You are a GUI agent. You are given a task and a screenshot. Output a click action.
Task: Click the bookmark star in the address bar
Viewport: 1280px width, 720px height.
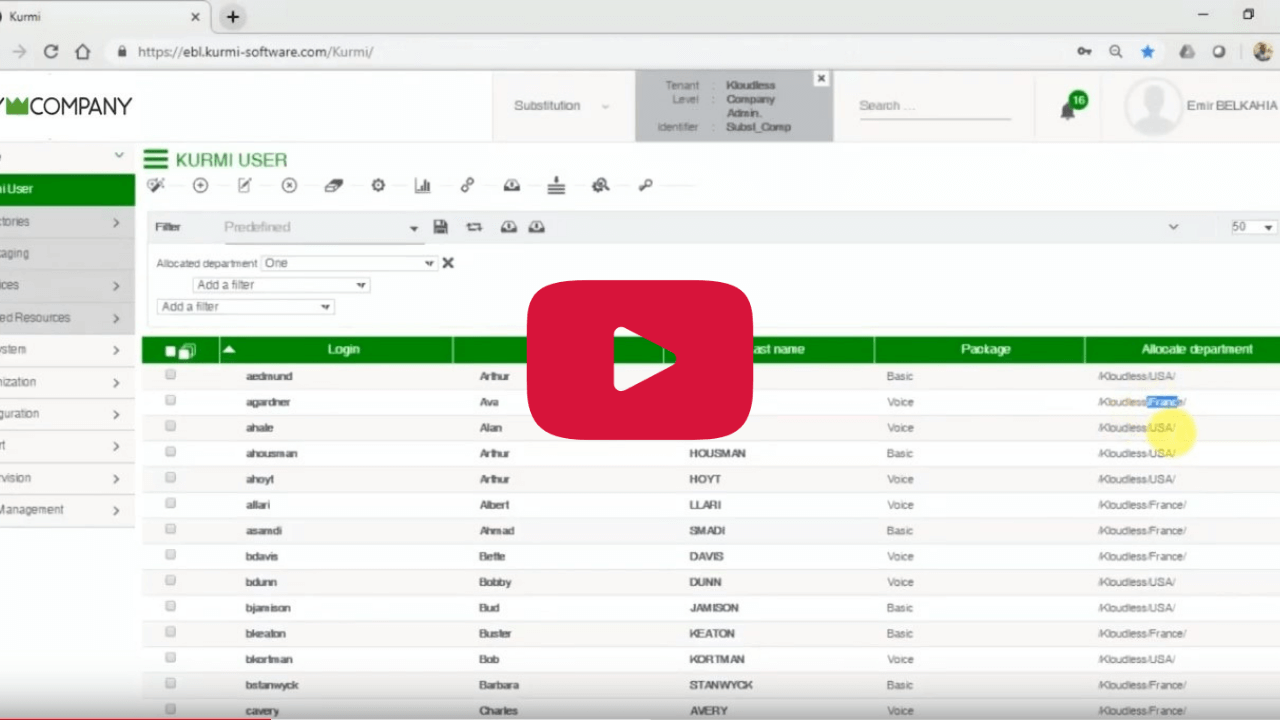[x=1148, y=51]
